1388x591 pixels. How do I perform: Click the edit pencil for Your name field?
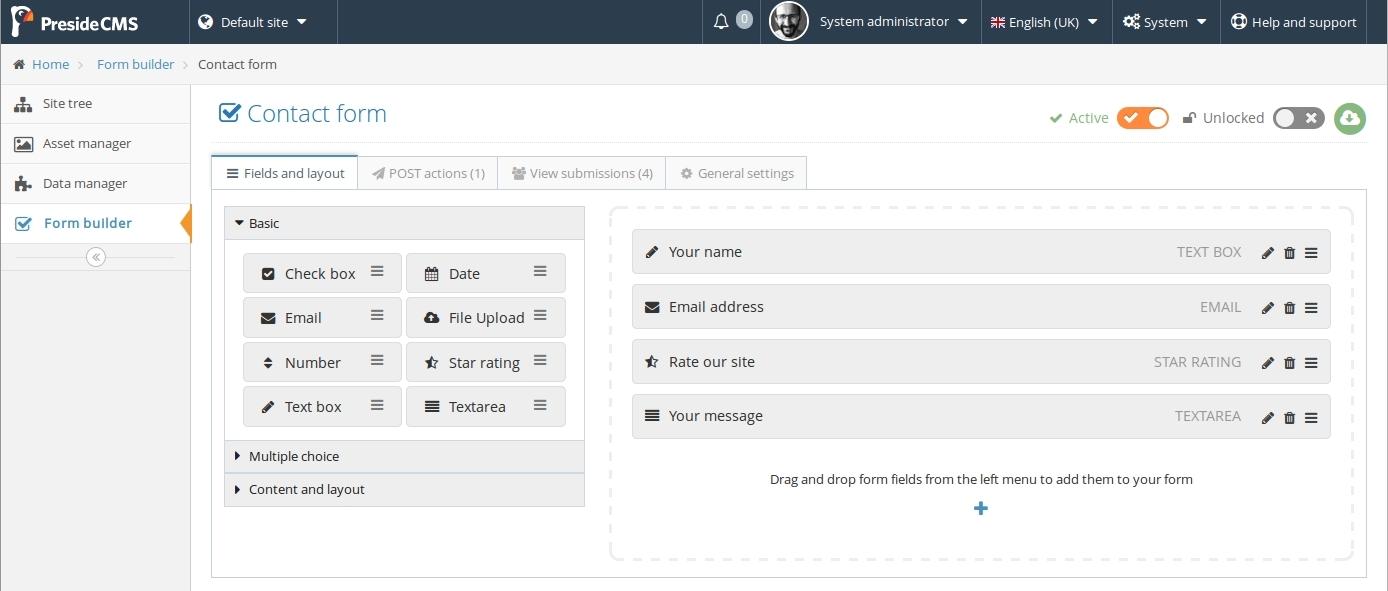click(1267, 253)
